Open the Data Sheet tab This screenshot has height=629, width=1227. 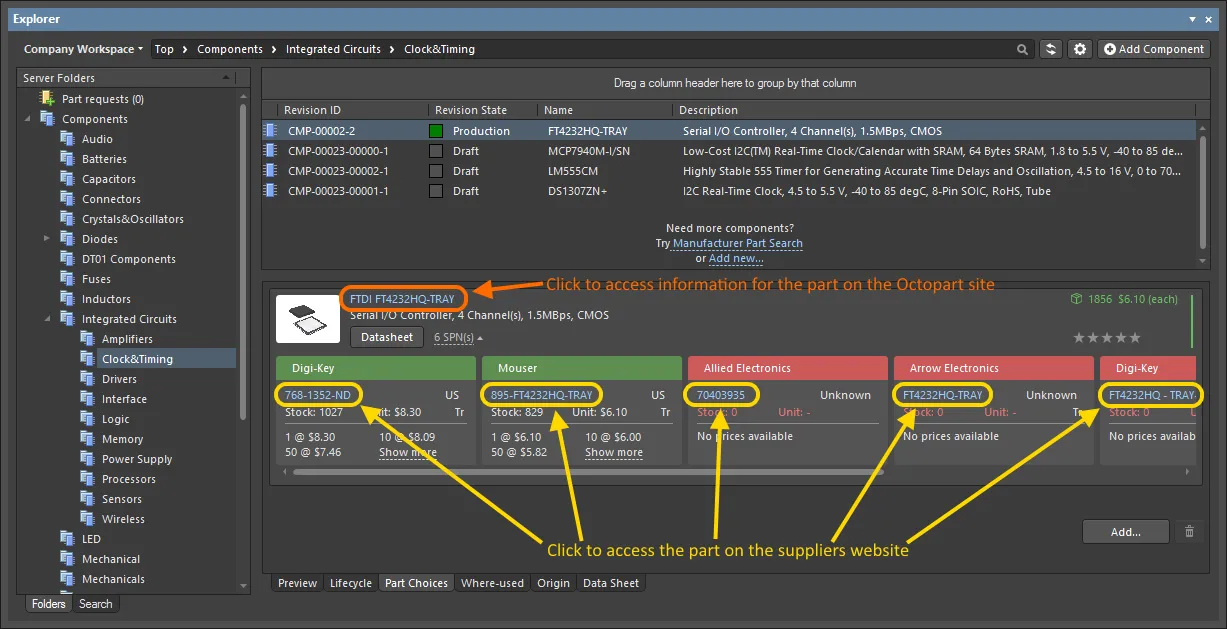pos(610,583)
